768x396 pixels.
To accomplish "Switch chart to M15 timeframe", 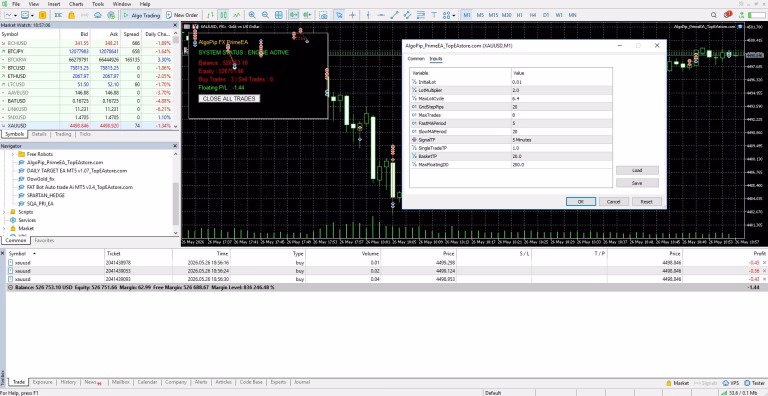I will click(x=493, y=15).
